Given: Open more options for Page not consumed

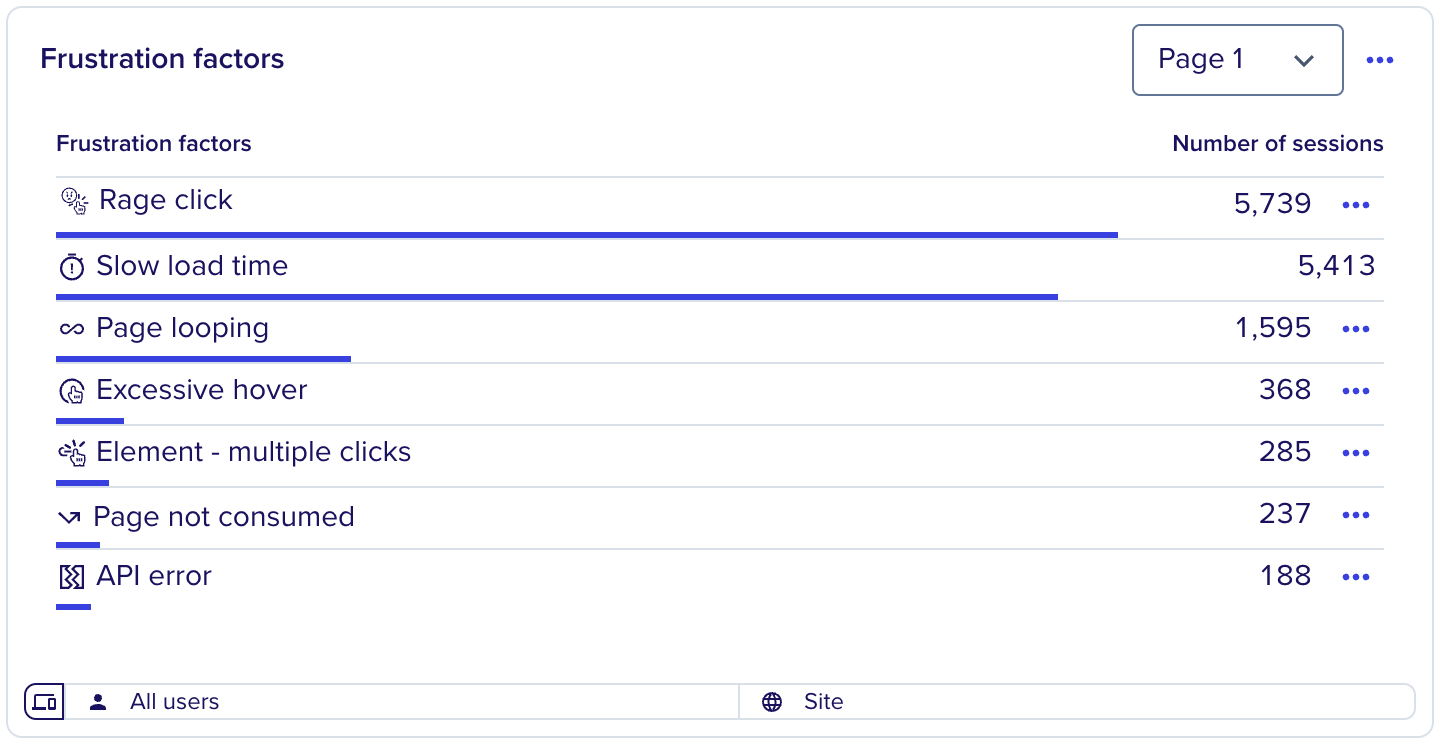Looking at the screenshot, I should tap(1355, 515).
